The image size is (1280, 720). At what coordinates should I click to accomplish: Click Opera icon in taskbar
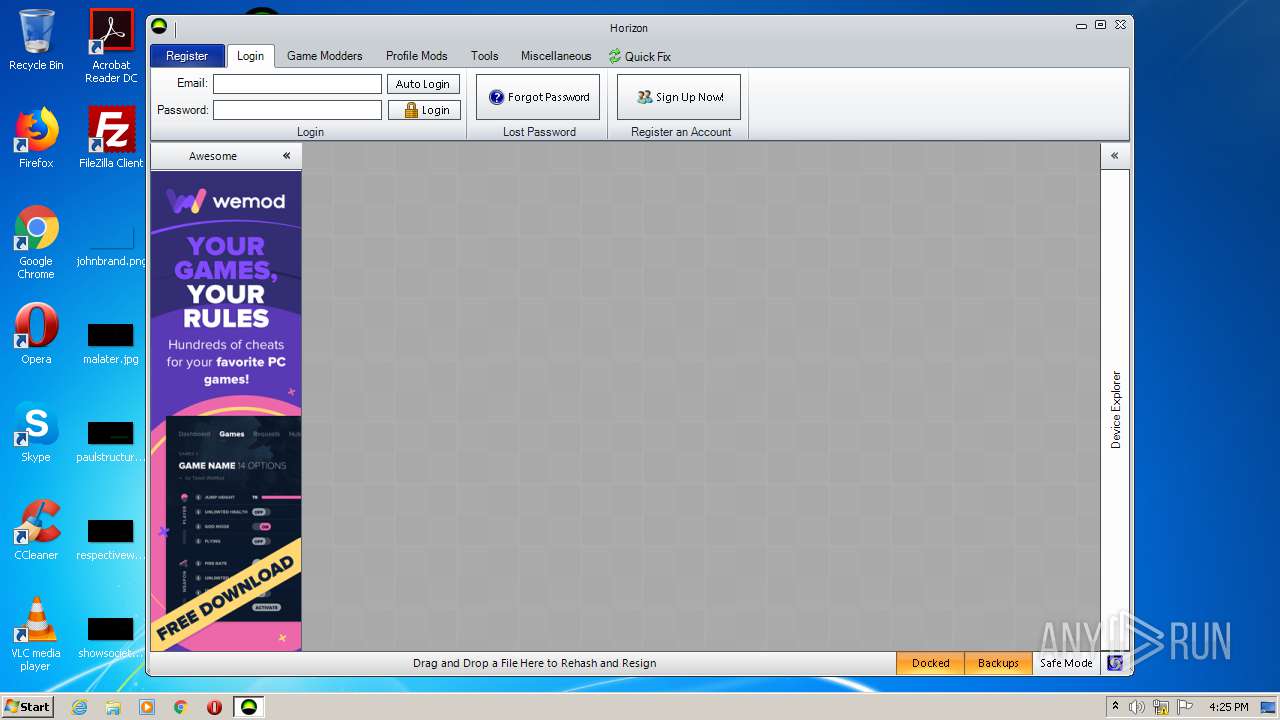[214, 707]
